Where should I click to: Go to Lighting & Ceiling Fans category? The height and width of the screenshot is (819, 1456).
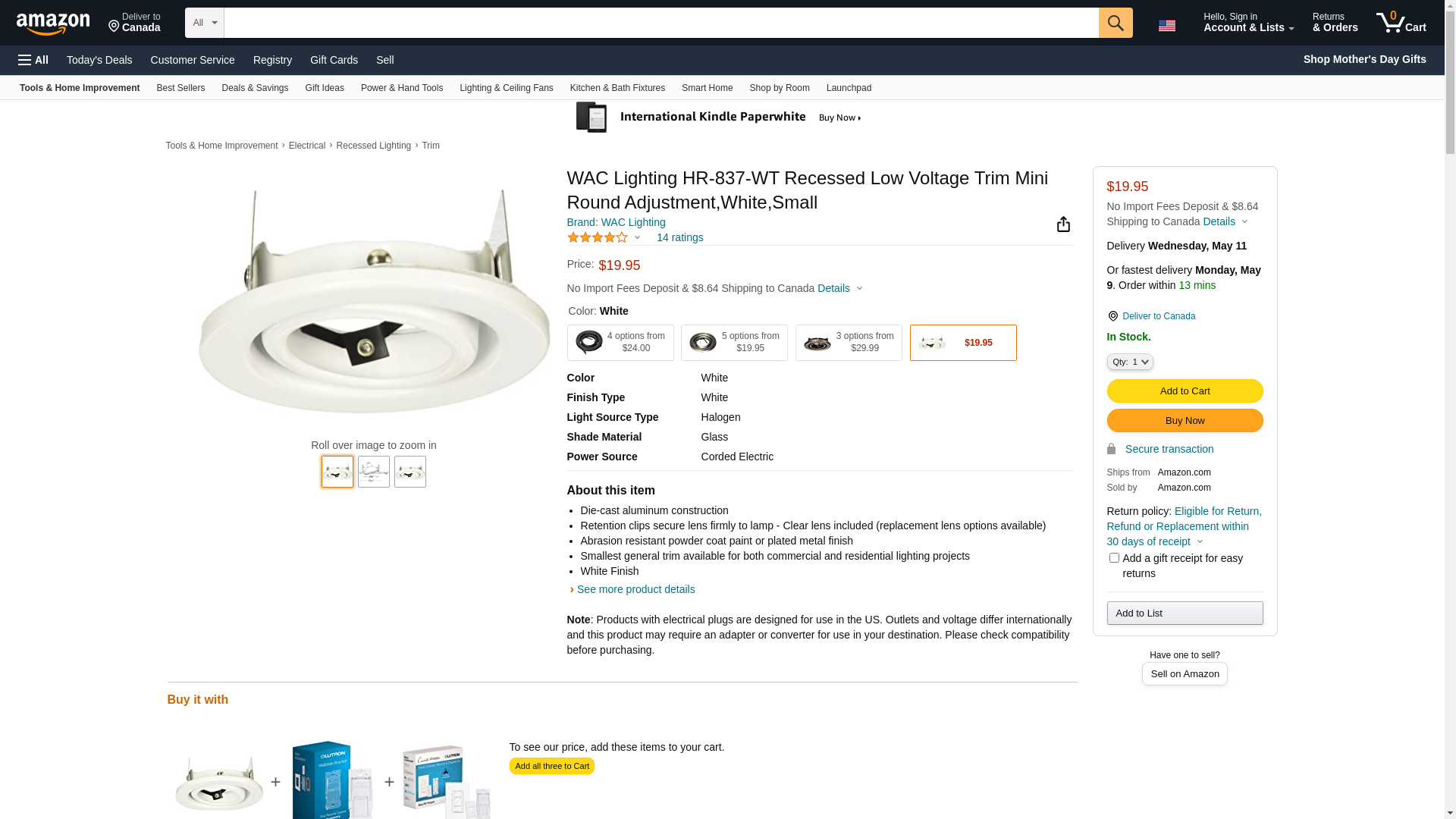pyautogui.click(x=506, y=88)
